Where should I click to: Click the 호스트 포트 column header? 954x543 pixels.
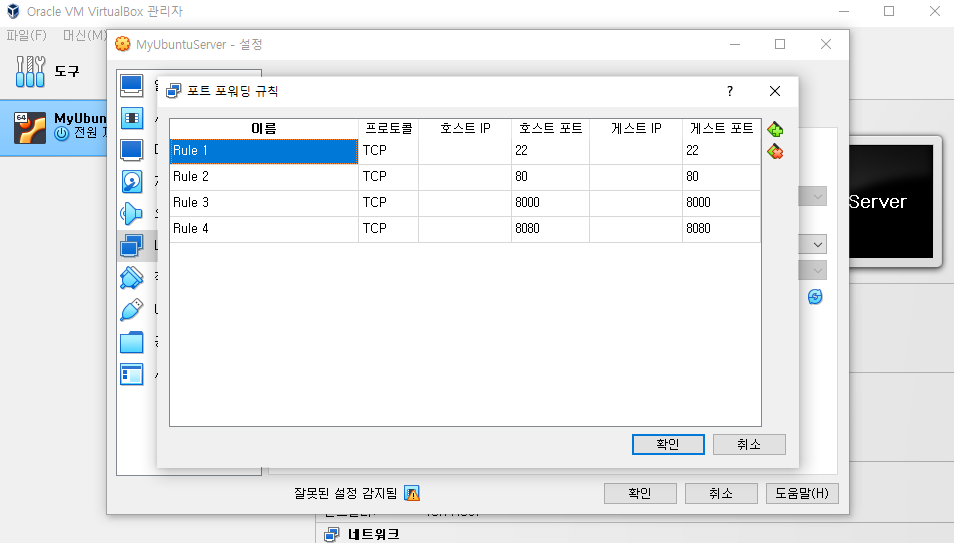pos(551,128)
